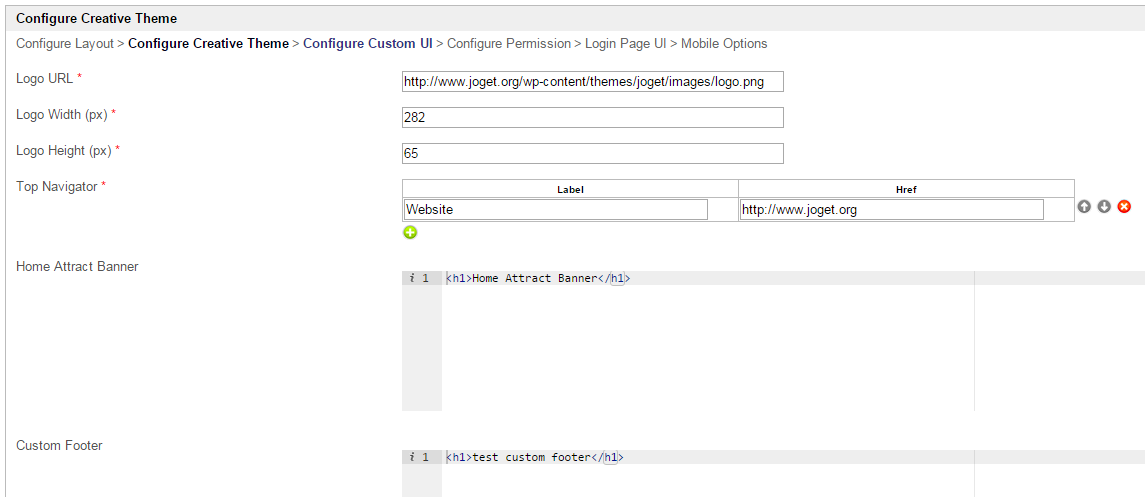1145x497 pixels.
Task: Open the Configure Creative Theme step
Action: tap(208, 44)
